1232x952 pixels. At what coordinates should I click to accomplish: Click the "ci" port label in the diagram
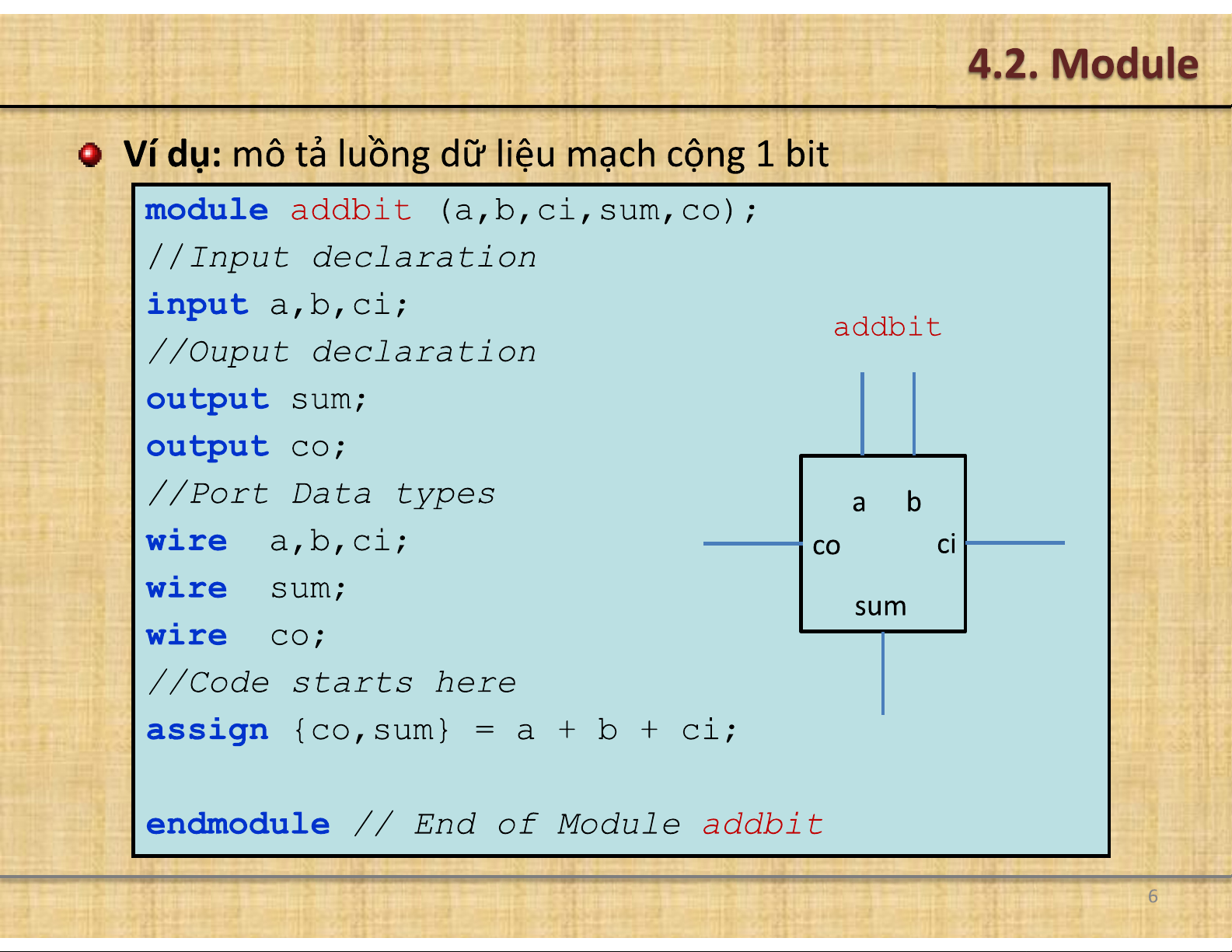pyautogui.click(x=946, y=544)
